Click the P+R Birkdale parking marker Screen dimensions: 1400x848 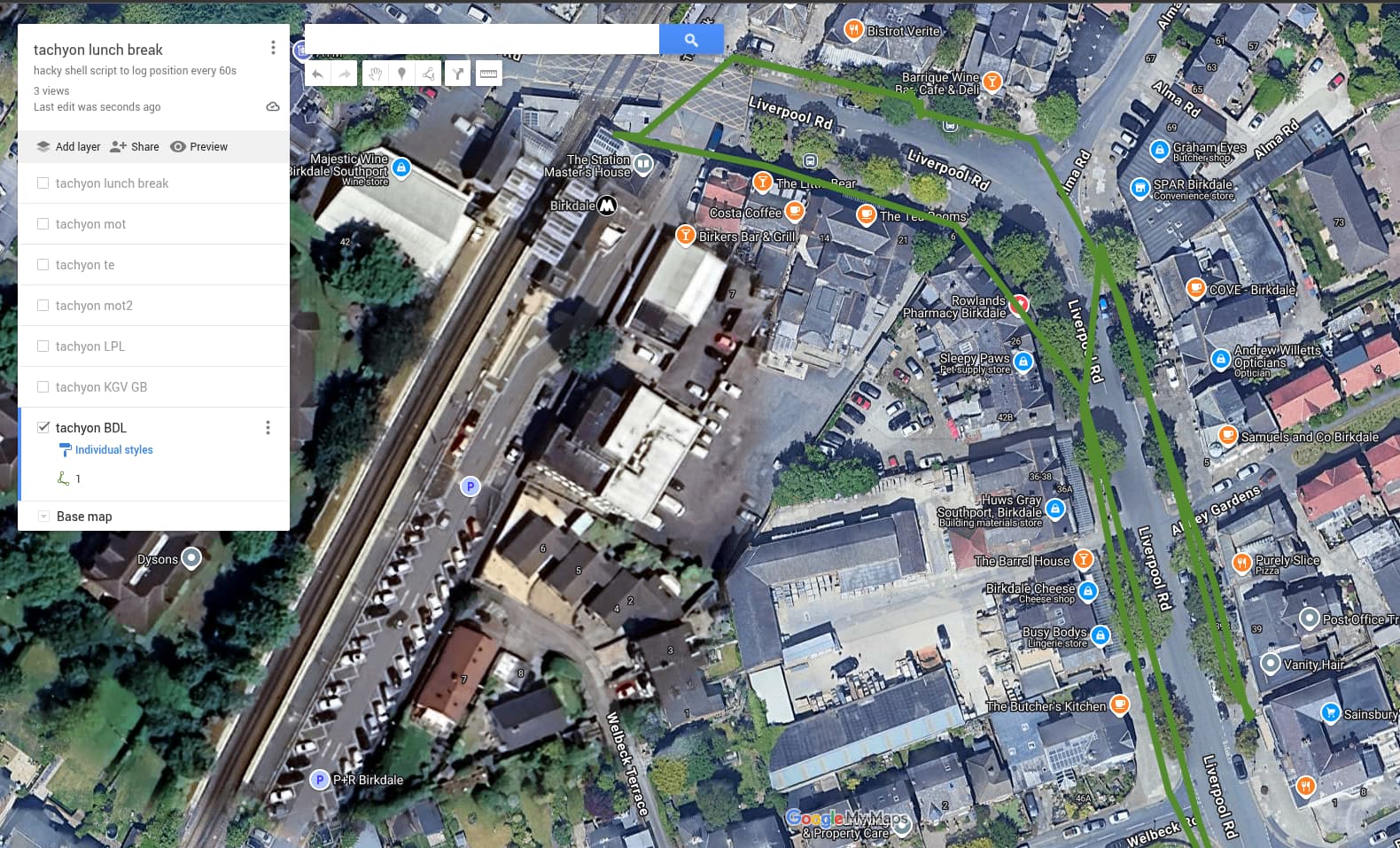pos(319,780)
